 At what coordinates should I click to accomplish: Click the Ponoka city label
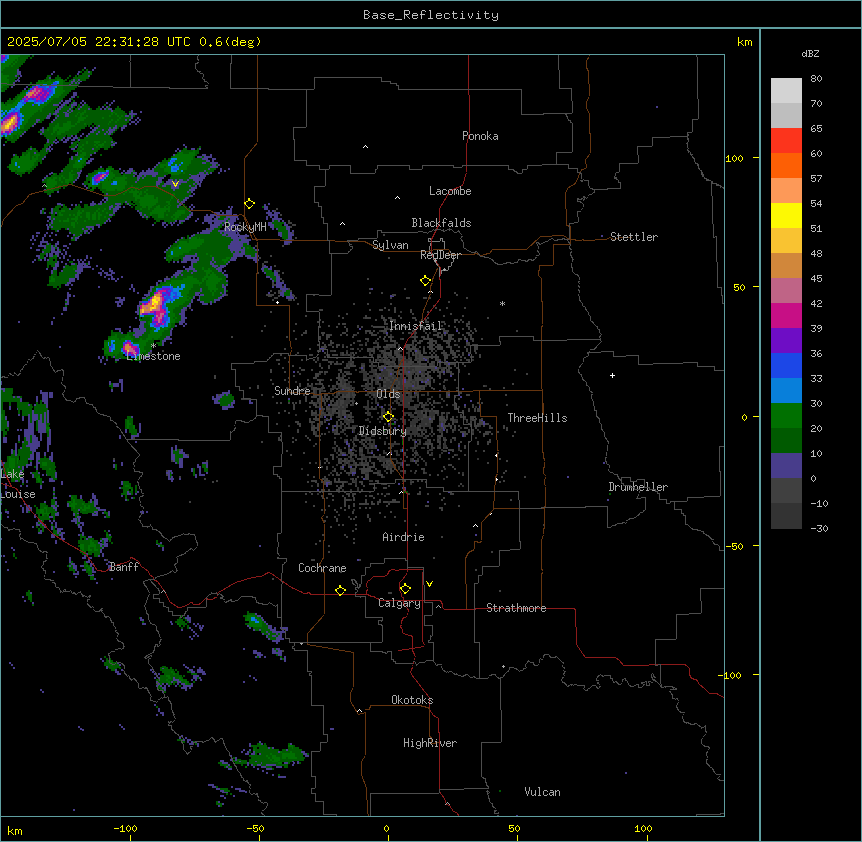tap(480, 136)
